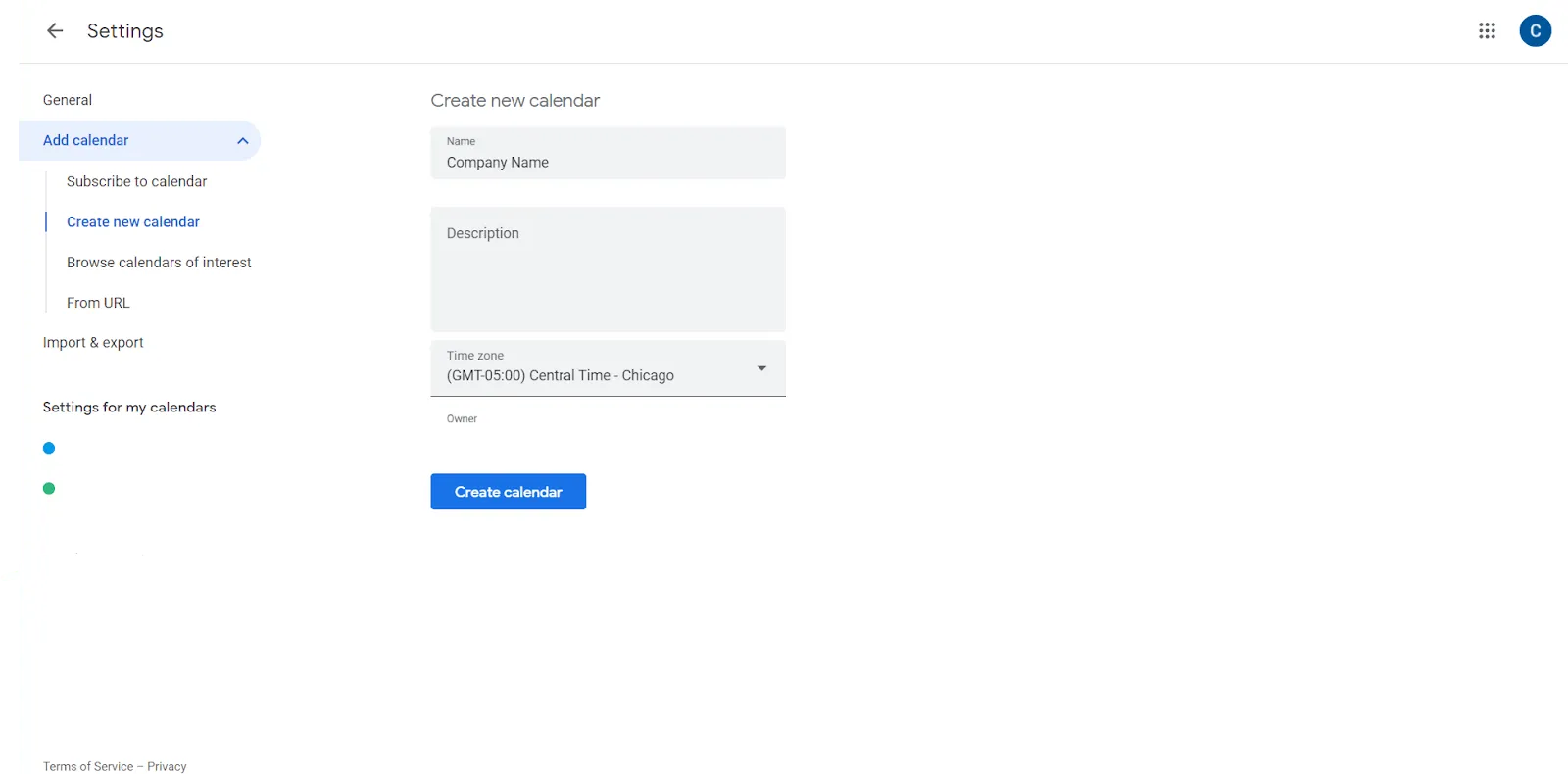Select Create new calendar sidebar item
The image size is (1568, 774).
point(133,222)
